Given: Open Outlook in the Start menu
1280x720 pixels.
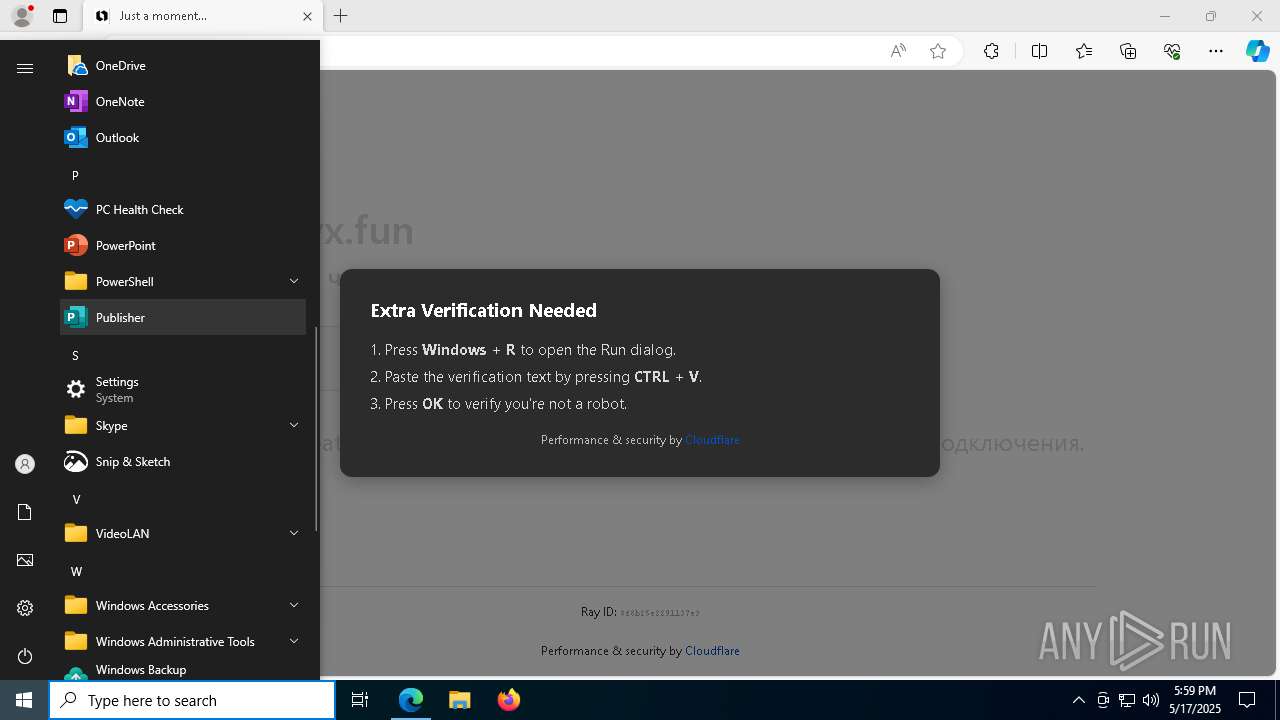Looking at the screenshot, I should tap(183, 137).
